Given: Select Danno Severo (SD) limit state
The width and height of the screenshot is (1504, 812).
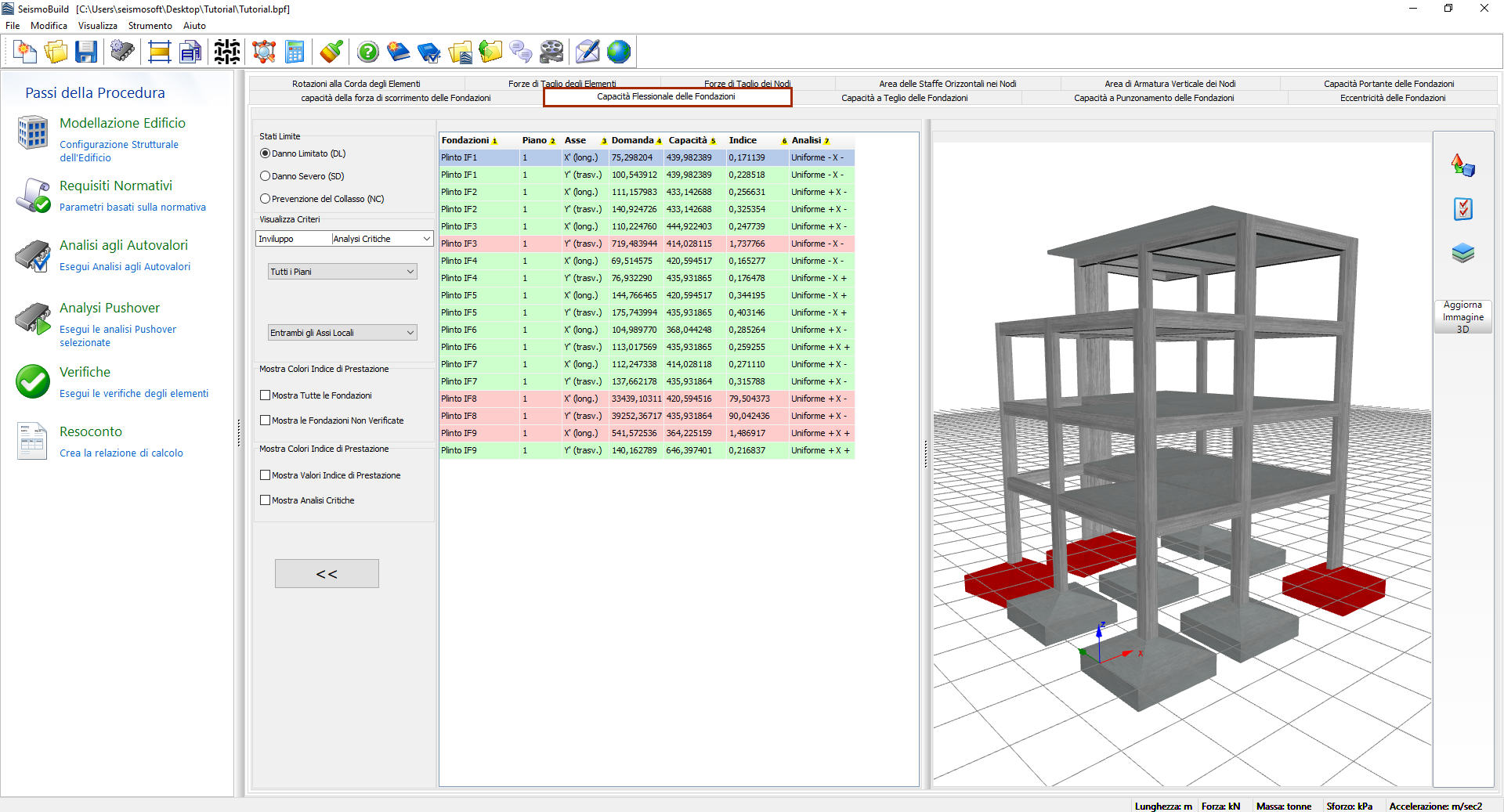Looking at the screenshot, I should (266, 176).
